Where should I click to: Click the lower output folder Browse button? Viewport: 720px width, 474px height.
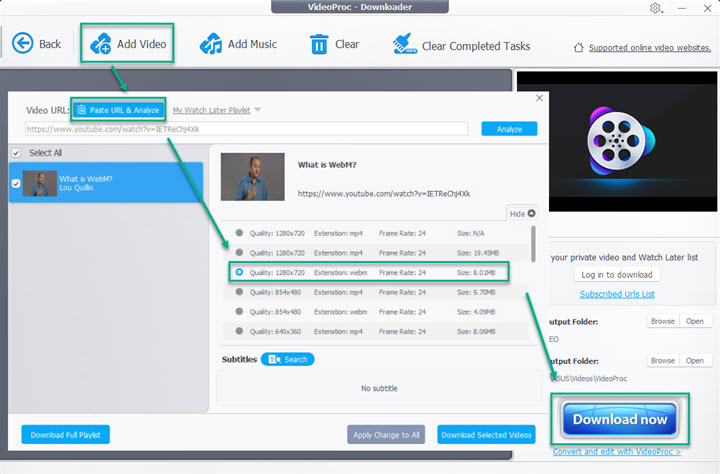(x=663, y=361)
